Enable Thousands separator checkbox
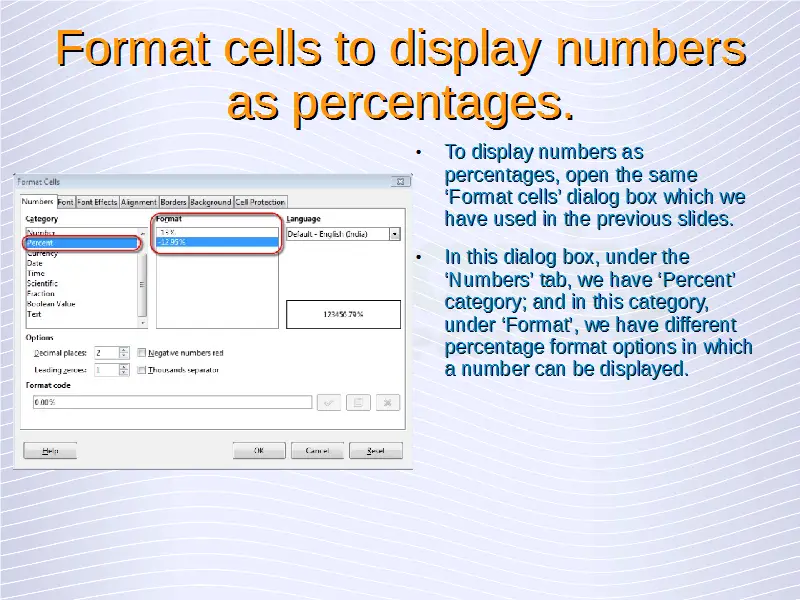Screen dimensions: 800x600 pos(142,370)
